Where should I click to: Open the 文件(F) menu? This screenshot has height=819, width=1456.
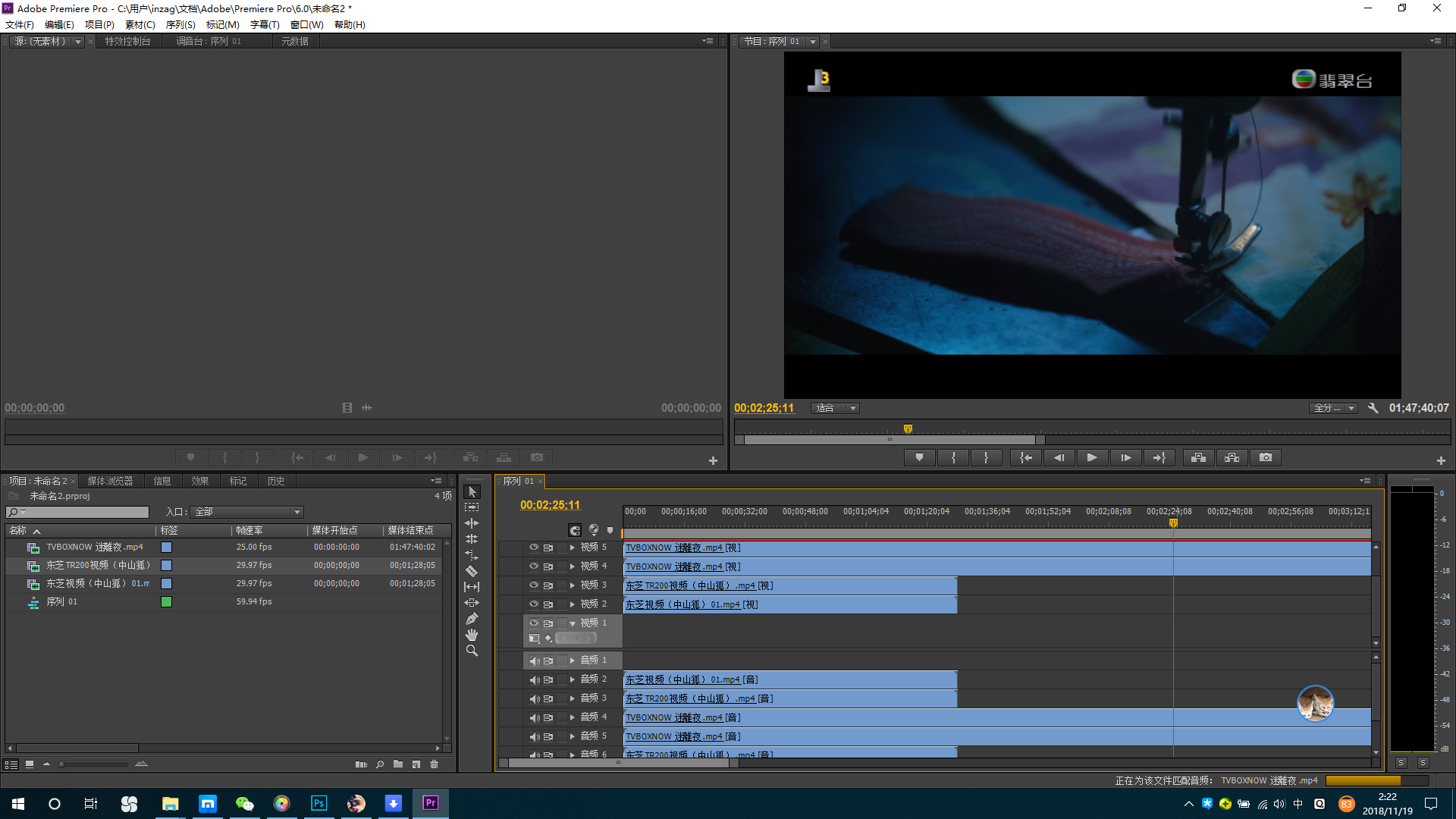tap(20, 25)
